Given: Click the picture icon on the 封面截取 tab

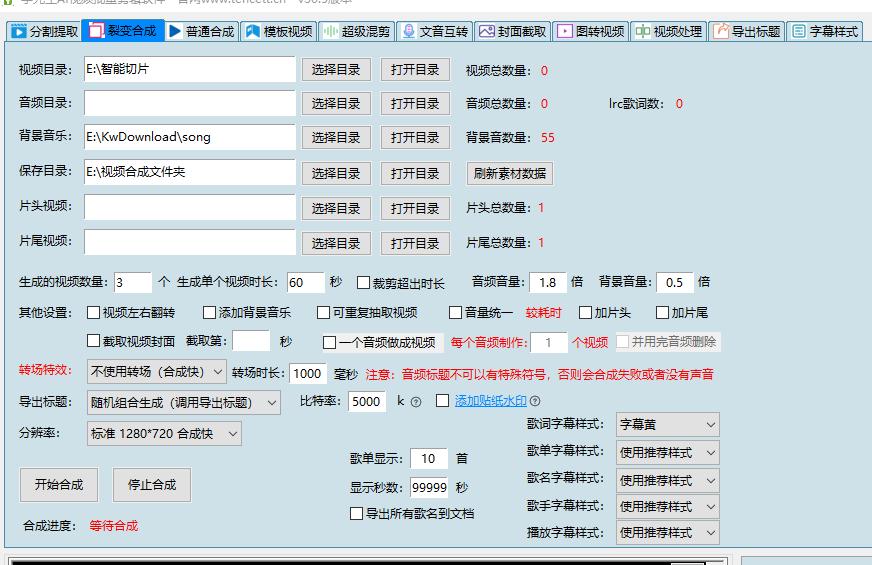Looking at the screenshot, I should pos(487,31).
